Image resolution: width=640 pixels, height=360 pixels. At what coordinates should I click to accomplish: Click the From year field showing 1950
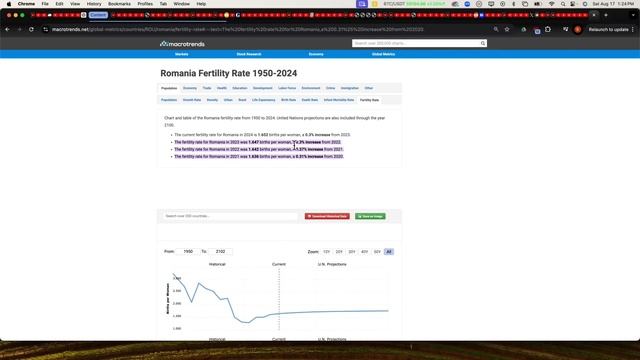(x=188, y=251)
